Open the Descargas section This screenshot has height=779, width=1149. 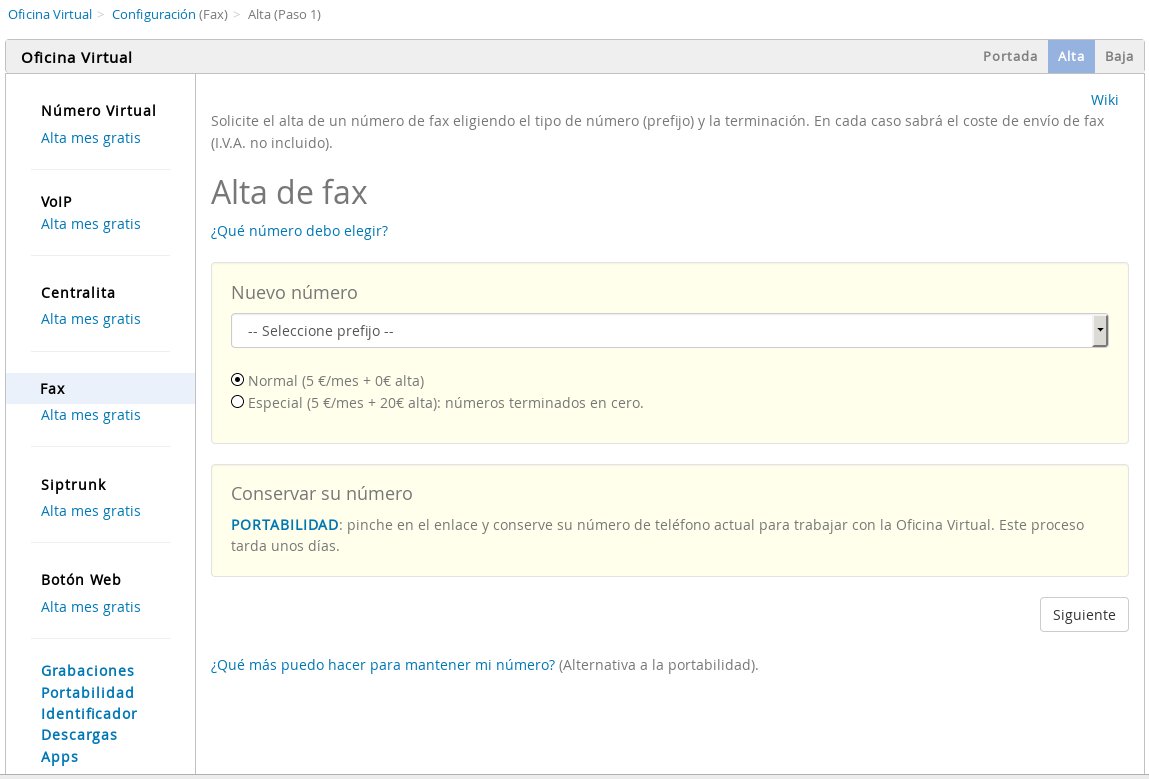pyautogui.click(x=80, y=734)
